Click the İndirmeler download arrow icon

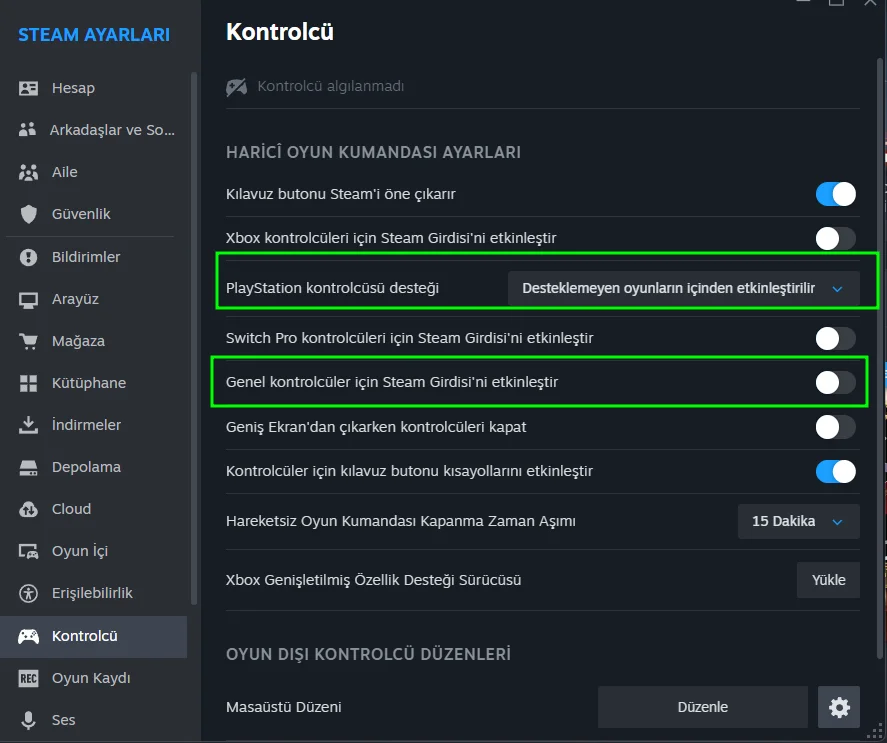(28, 425)
